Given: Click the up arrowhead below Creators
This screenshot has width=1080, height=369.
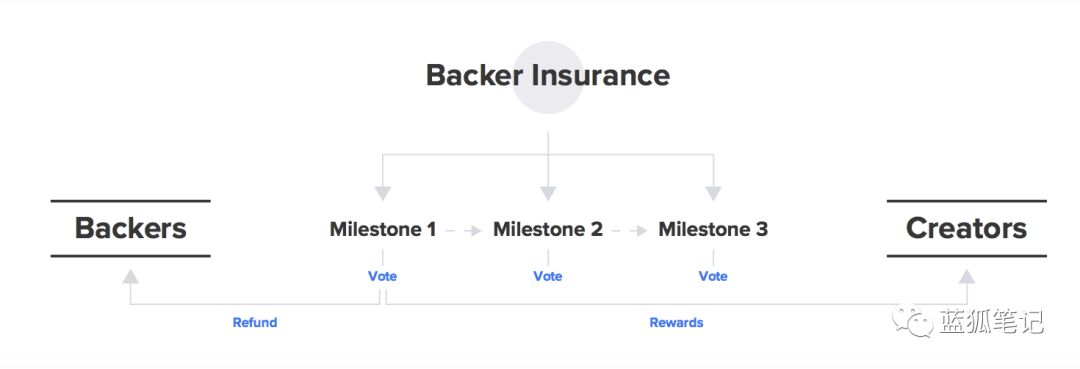Looking at the screenshot, I should coord(967,276).
